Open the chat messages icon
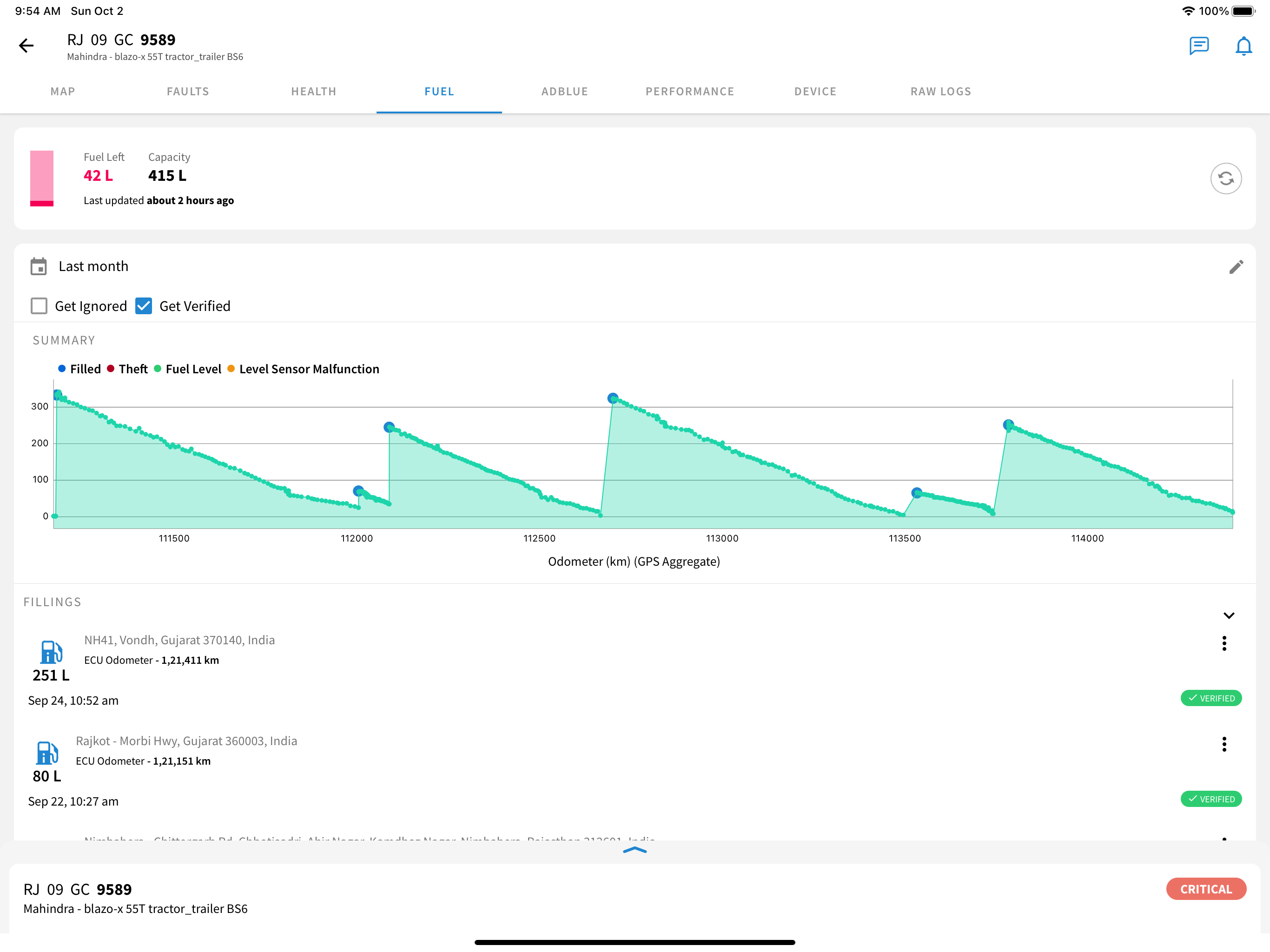The image size is (1270, 952). pos(1199,46)
